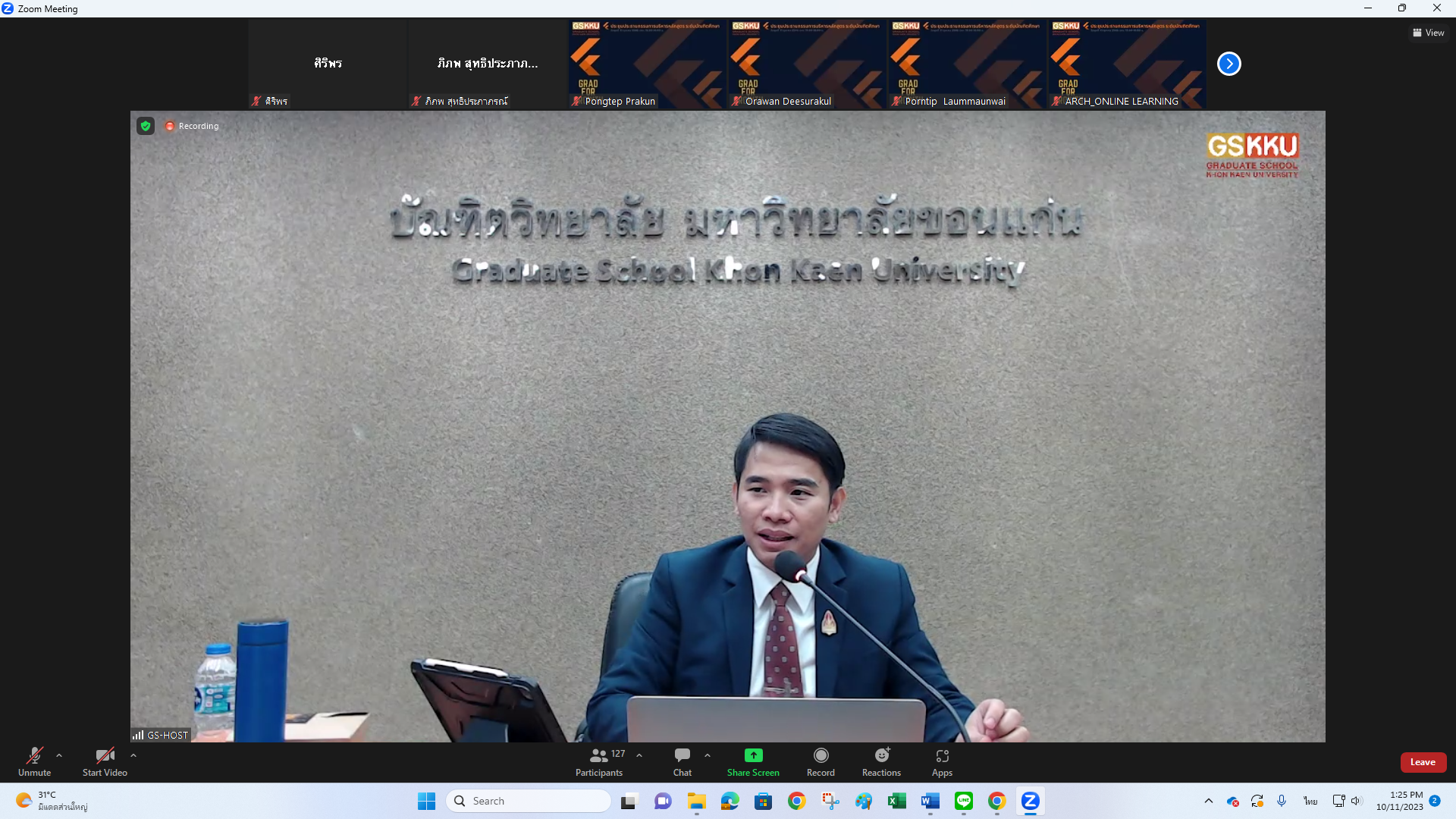This screenshot has width=1456, height=819.
Task: Open LINE app in the taskbar
Action: tap(963, 801)
